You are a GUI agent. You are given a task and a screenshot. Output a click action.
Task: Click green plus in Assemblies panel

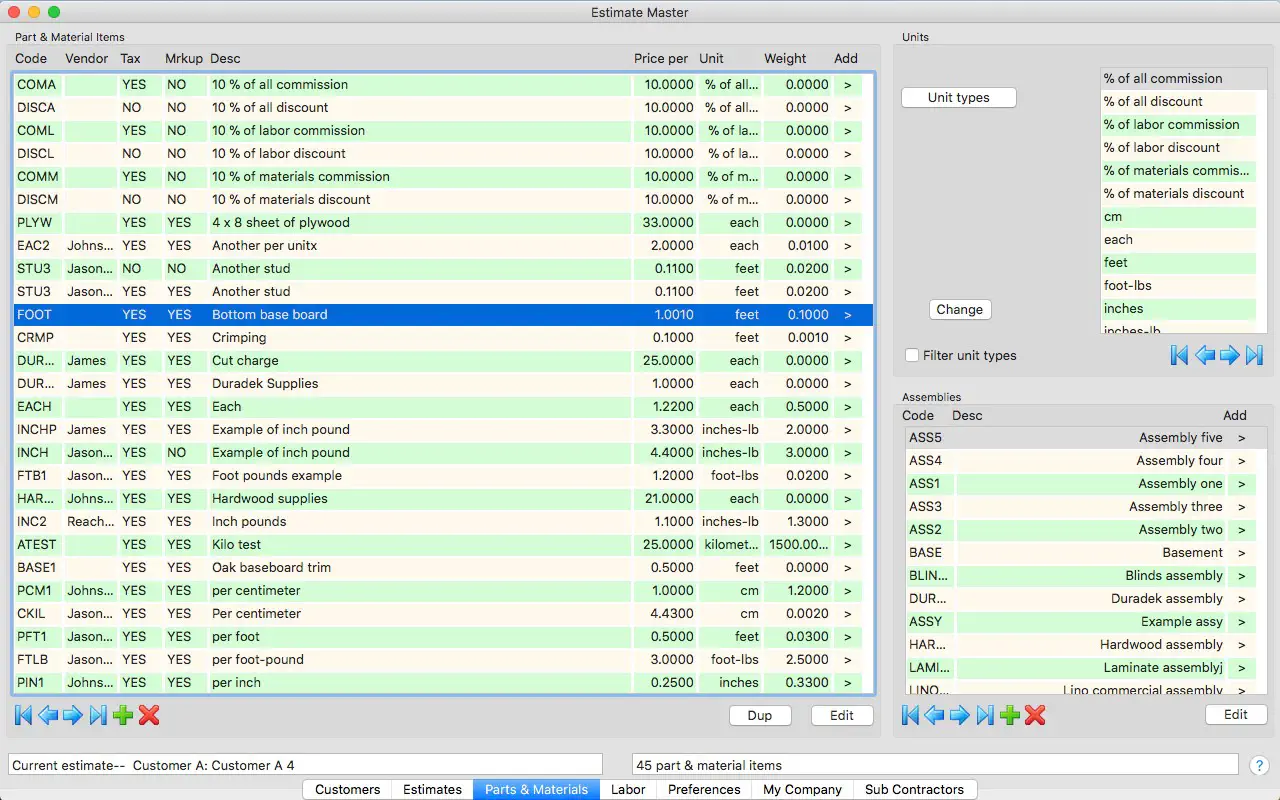point(1009,715)
